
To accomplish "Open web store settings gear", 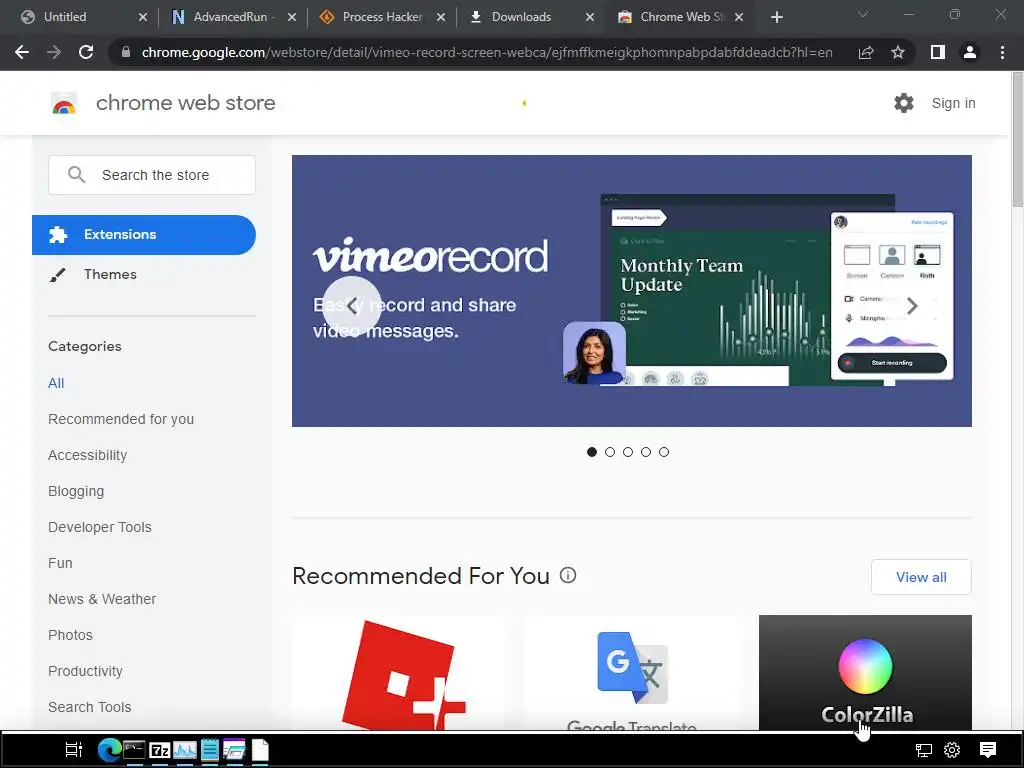I will pos(904,103).
